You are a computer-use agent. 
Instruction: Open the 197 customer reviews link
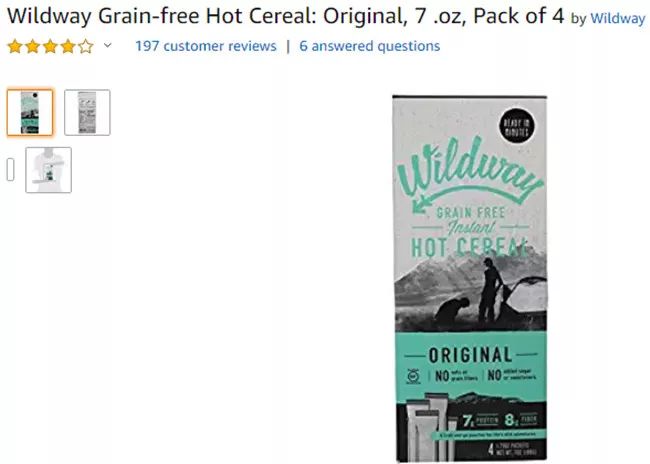pos(205,46)
